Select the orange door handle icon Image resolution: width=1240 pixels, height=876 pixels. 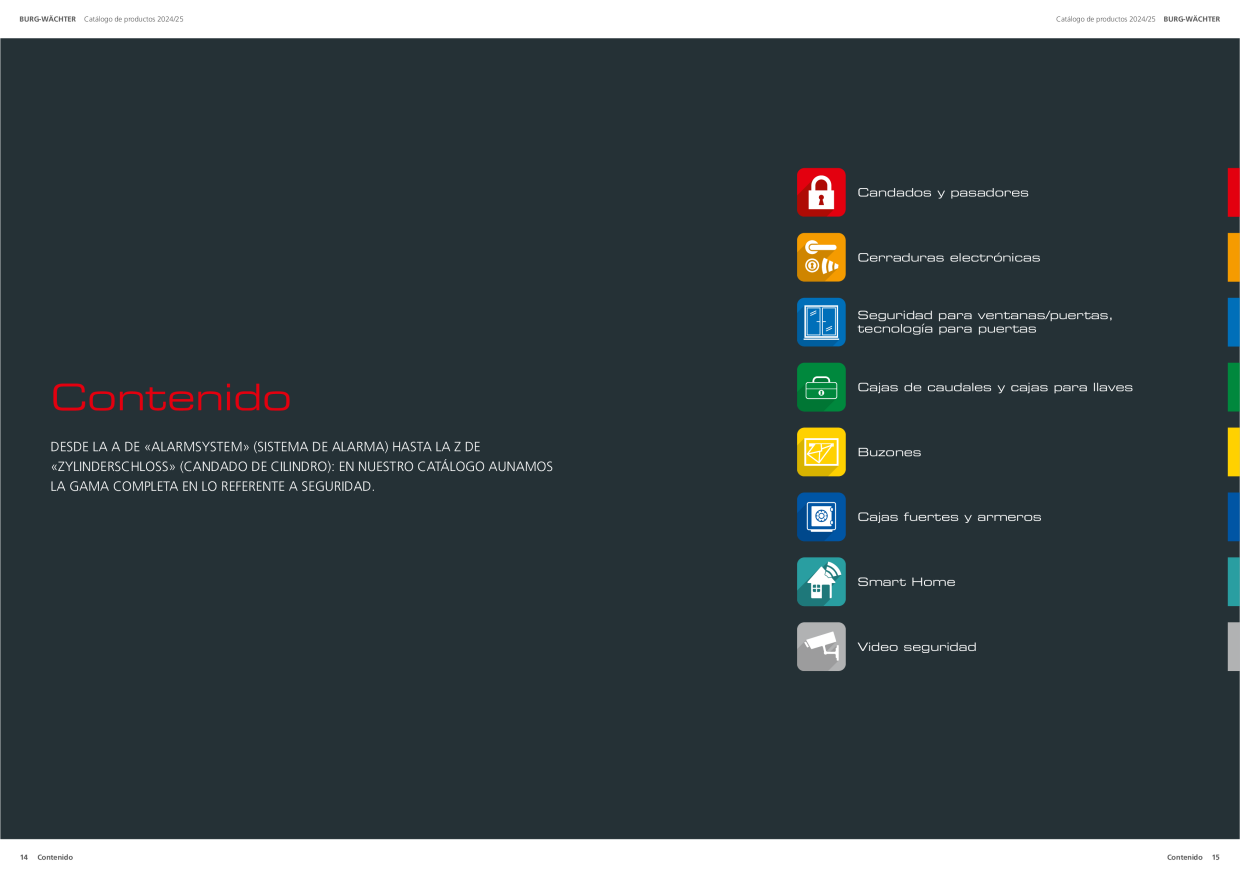coord(821,257)
